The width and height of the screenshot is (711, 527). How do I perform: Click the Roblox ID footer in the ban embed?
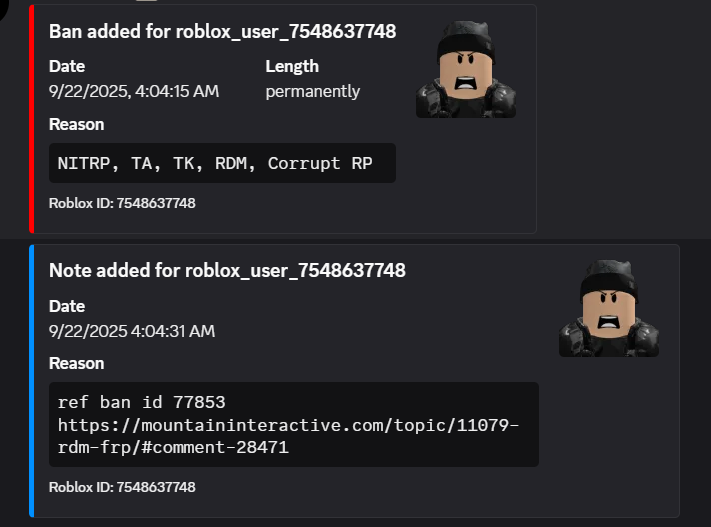click(x=122, y=203)
